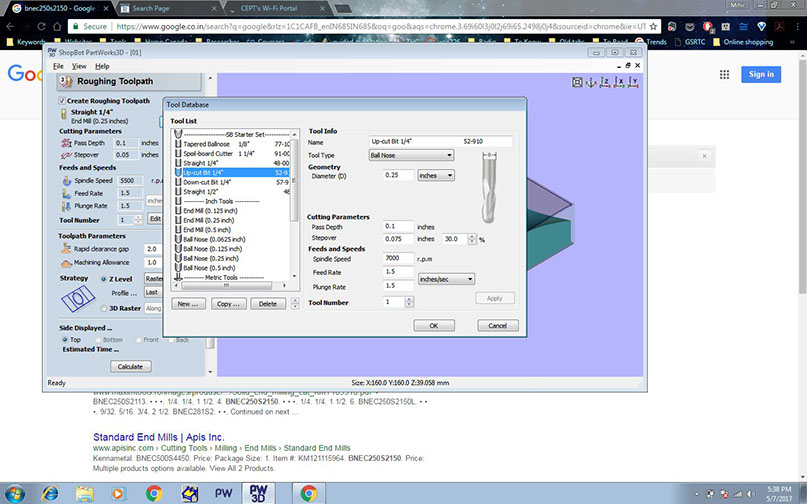Click Tool Database Spindle Speed 7000 field
Image resolution: width=807 pixels, height=504 pixels.
click(398, 258)
